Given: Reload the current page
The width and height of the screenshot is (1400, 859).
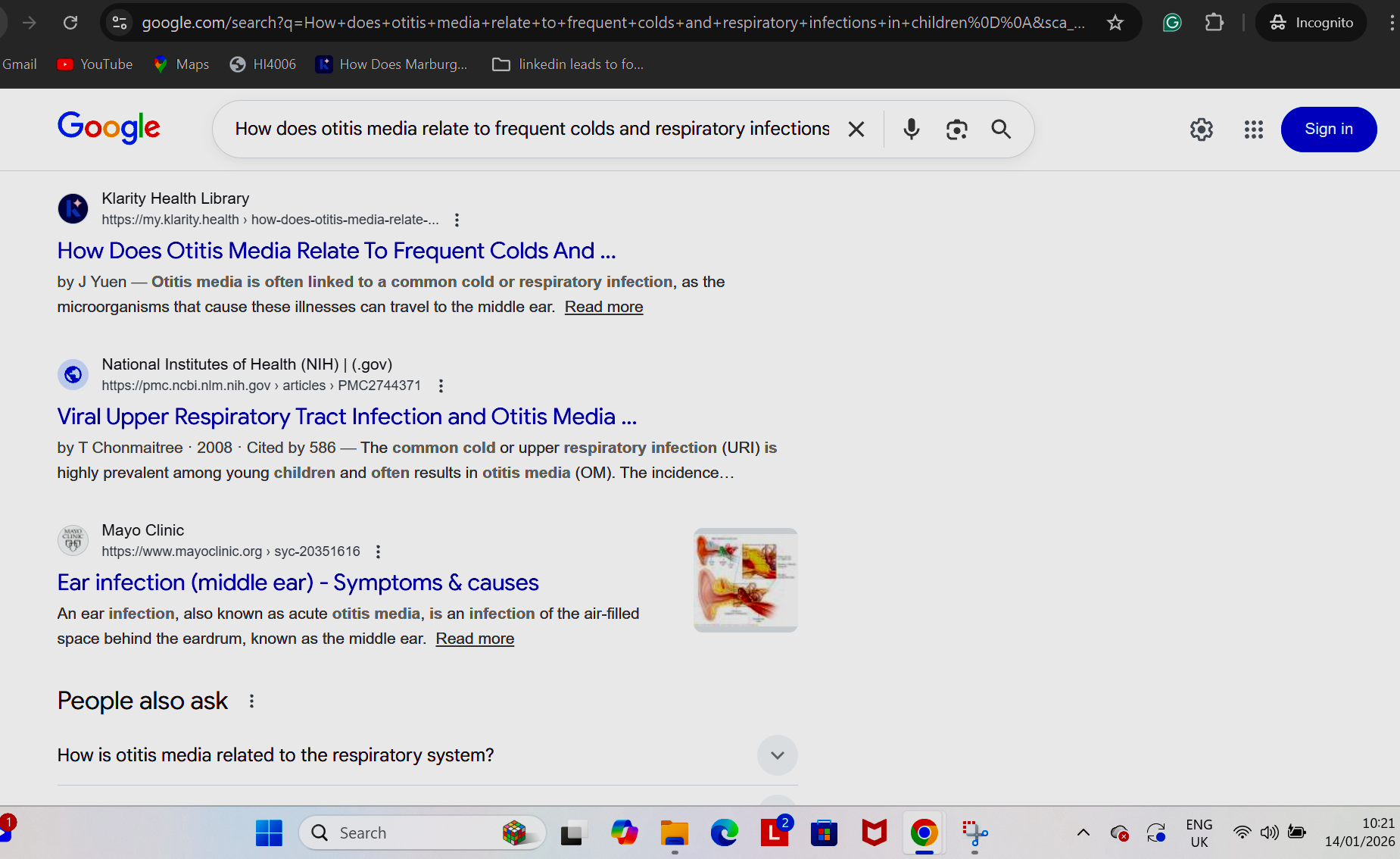Looking at the screenshot, I should (70, 22).
